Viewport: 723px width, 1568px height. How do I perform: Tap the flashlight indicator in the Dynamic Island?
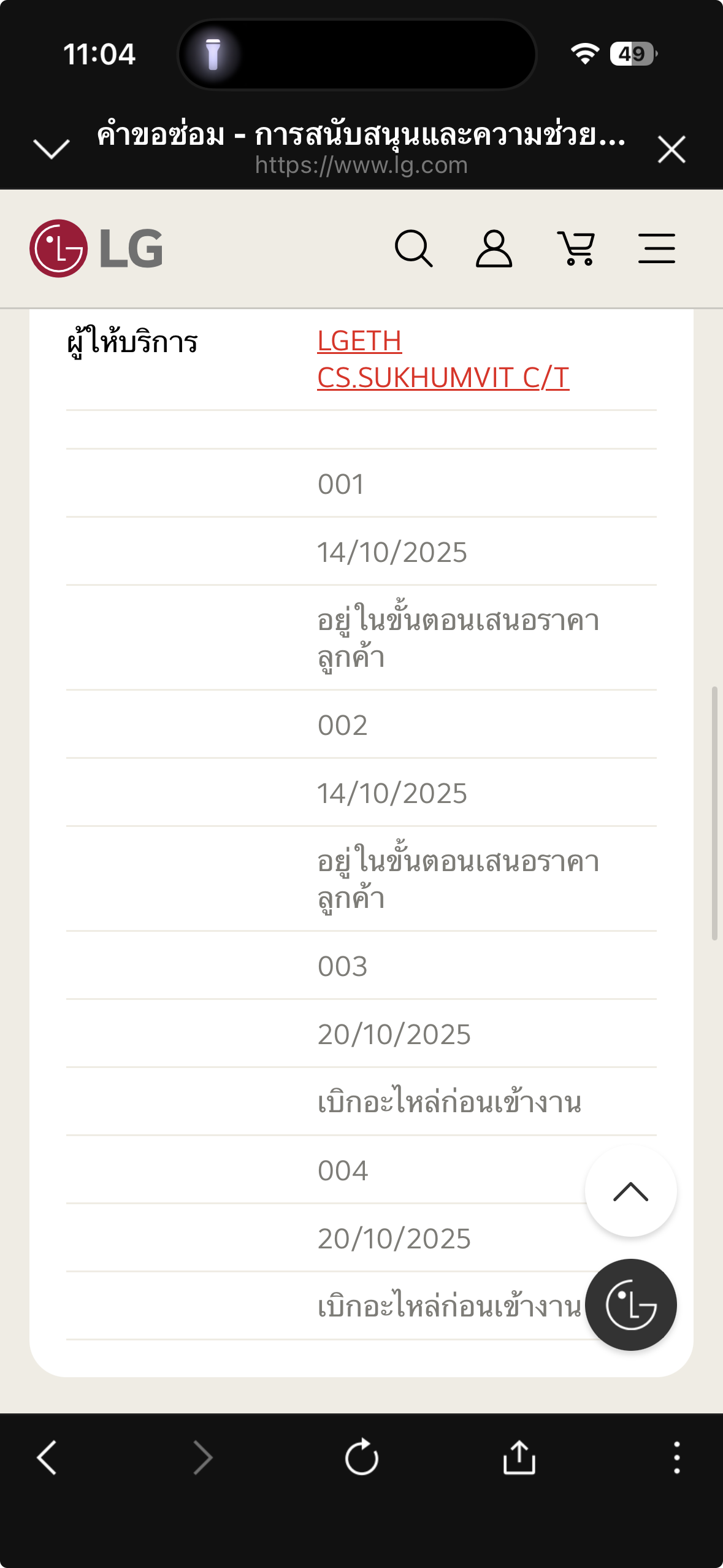[213, 54]
